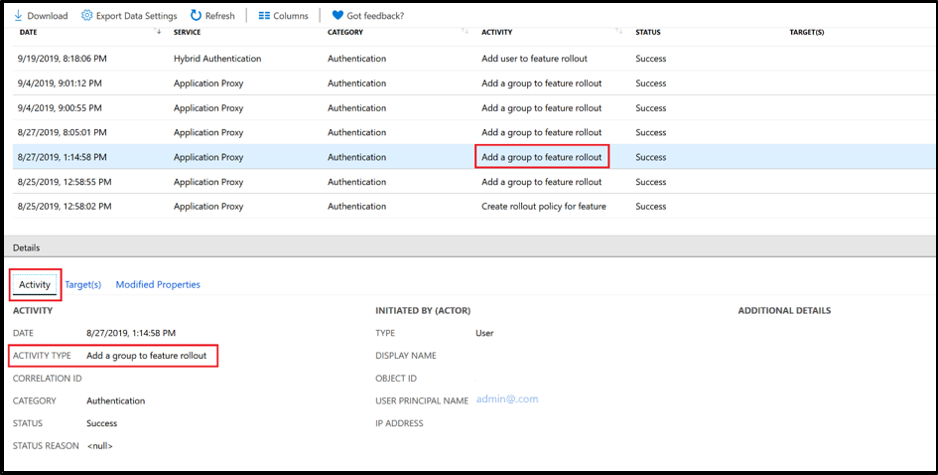
Task: Click Success status in 9/19/2019 row
Action: pos(650,59)
